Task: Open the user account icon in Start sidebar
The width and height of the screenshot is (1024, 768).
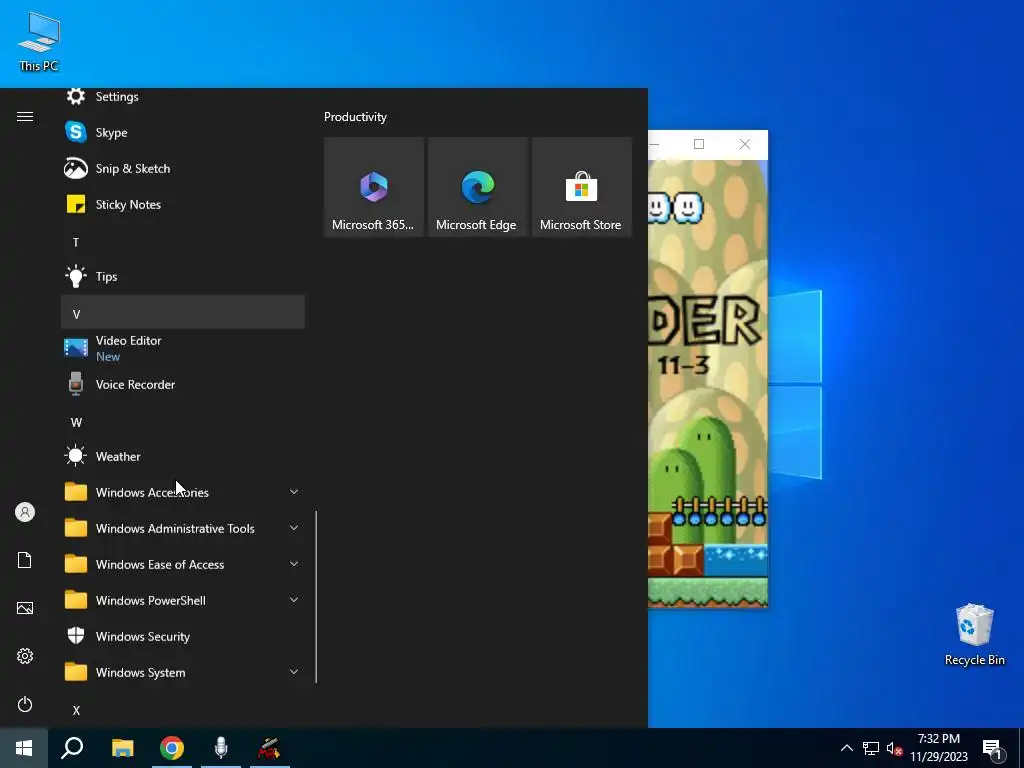Action: (25, 512)
